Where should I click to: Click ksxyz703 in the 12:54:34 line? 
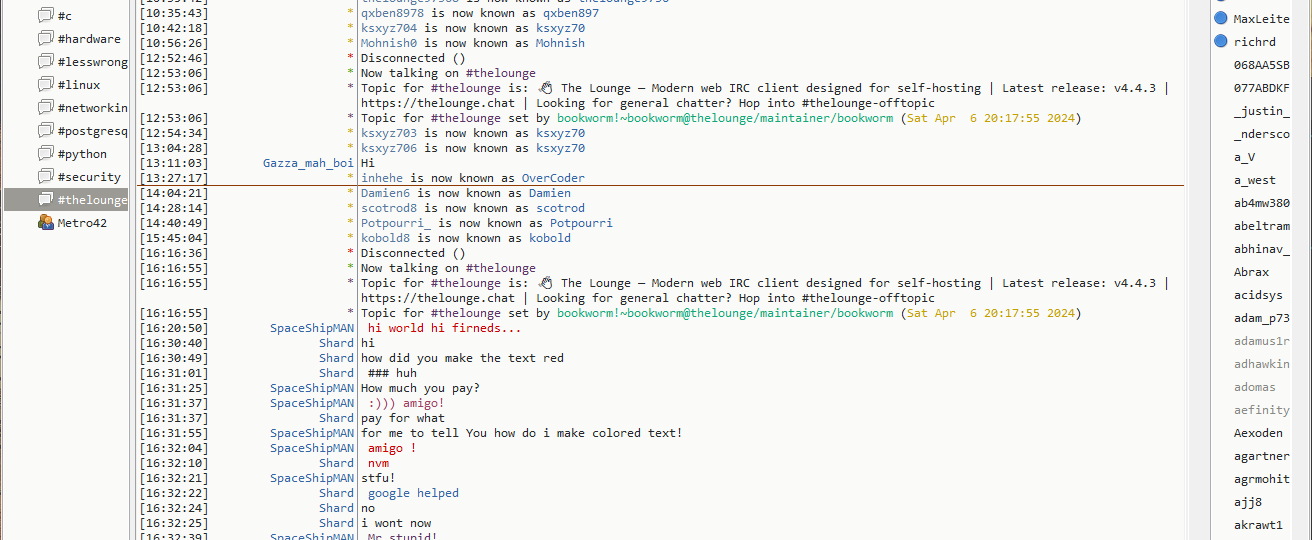coord(389,133)
